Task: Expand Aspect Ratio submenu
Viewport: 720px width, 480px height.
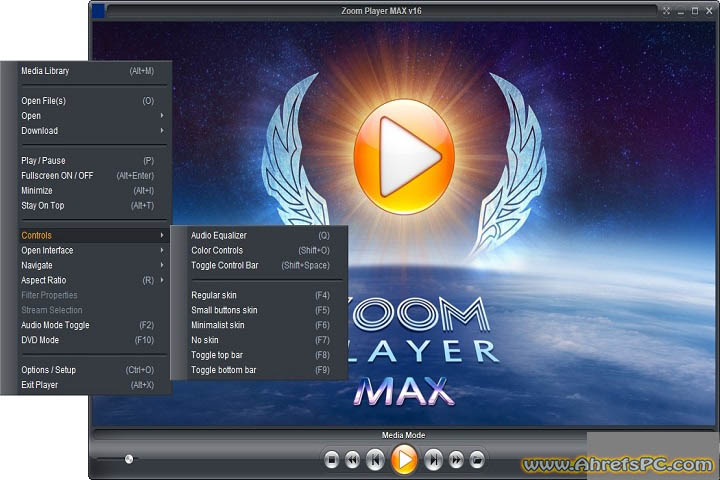Action: 94,280
